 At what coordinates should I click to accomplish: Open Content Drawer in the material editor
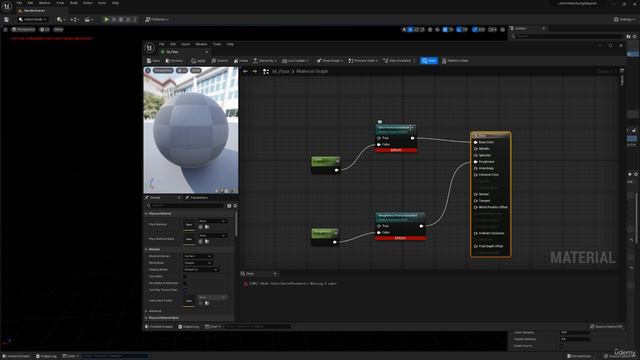(x=159, y=327)
